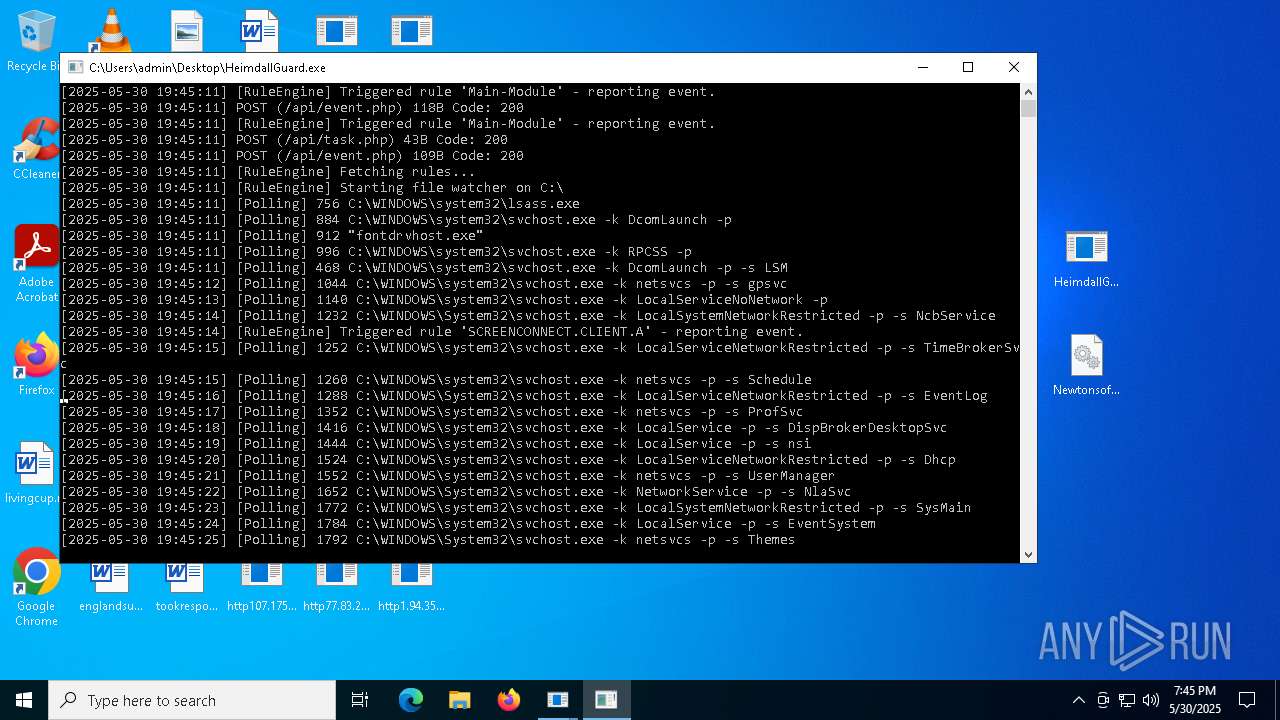
Task: Click the svchost '-s Schedule' log line
Action: coord(436,380)
